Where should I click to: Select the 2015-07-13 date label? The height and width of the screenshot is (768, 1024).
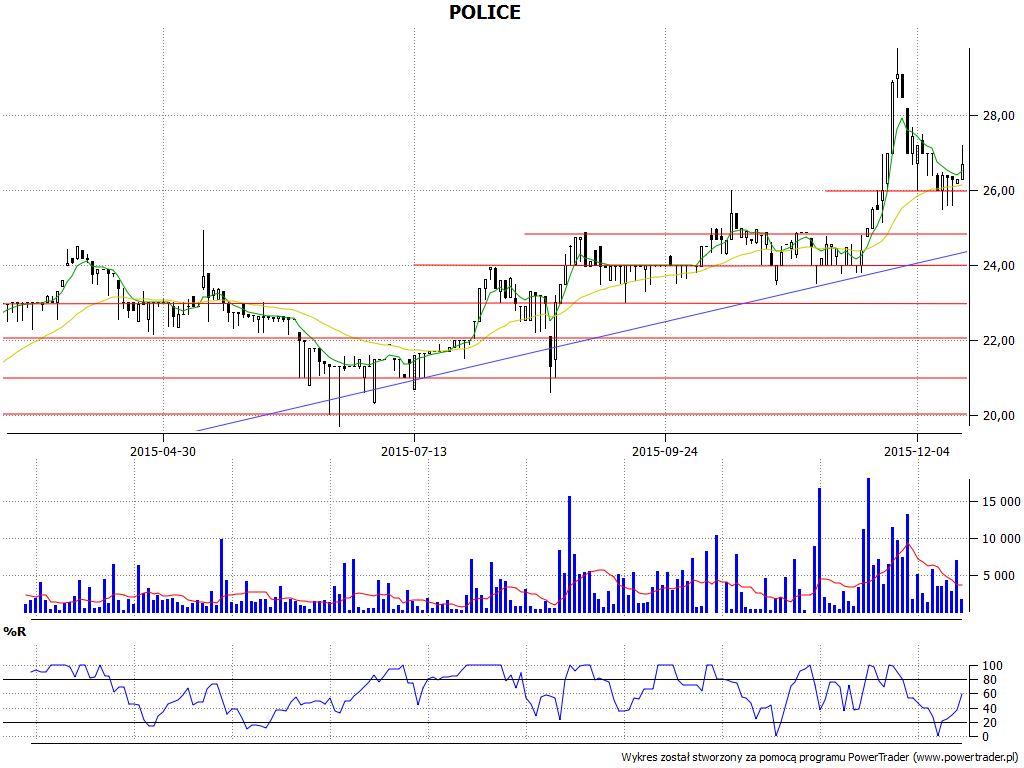point(414,451)
